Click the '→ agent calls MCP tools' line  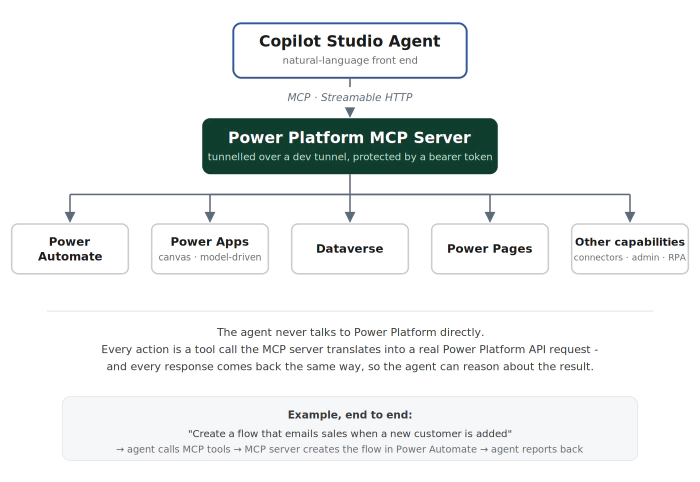pyautogui.click(x=350, y=449)
